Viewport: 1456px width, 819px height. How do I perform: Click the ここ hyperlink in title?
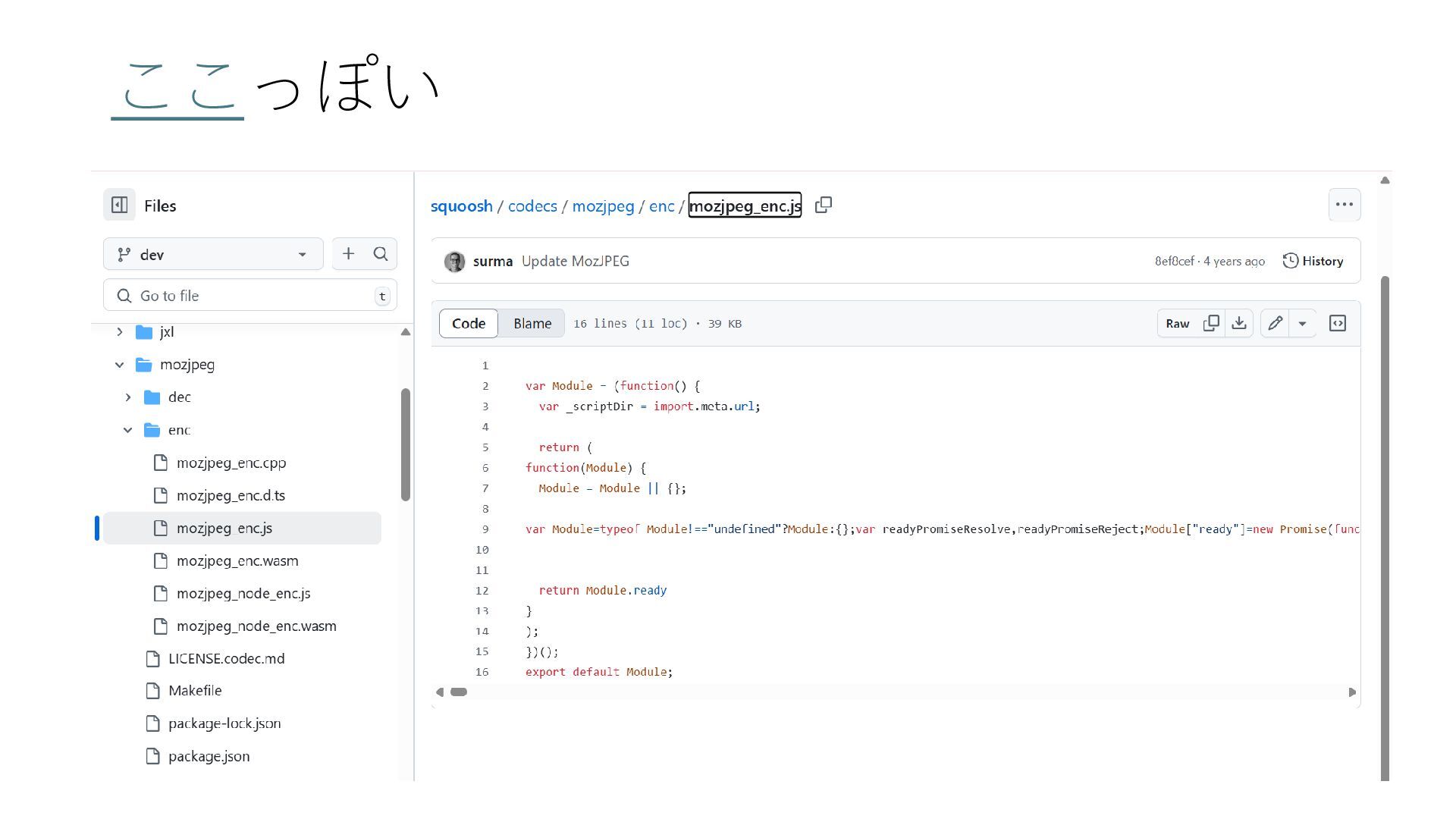(x=177, y=87)
